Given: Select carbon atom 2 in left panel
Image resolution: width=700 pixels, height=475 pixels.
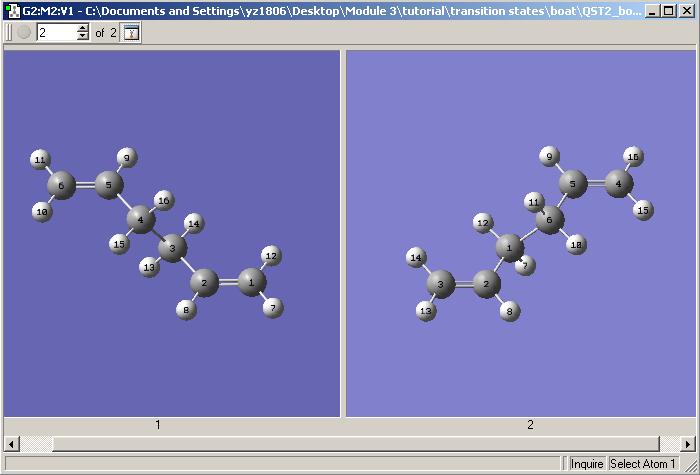Looking at the screenshot, I should [x=204, y=283].
